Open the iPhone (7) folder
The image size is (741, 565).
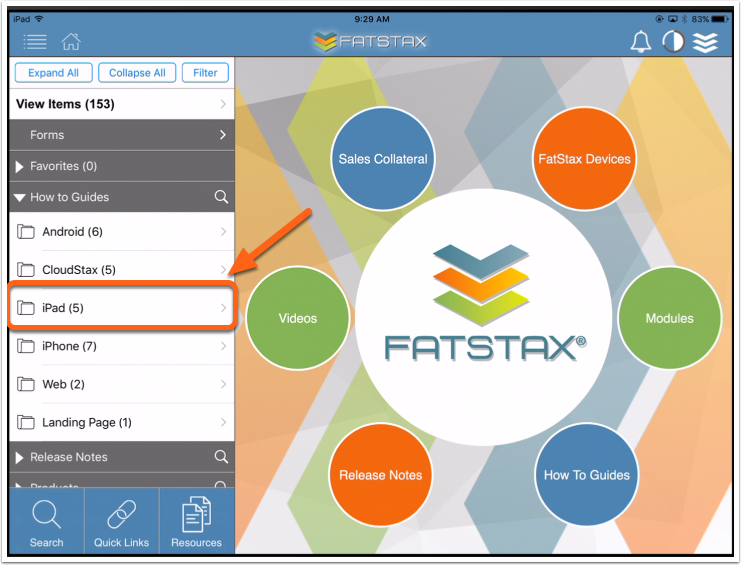[x=121, y=346]
